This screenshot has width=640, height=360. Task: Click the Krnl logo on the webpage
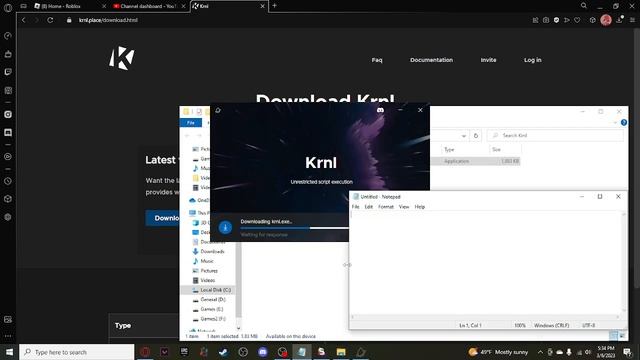[x=122, y=58]
